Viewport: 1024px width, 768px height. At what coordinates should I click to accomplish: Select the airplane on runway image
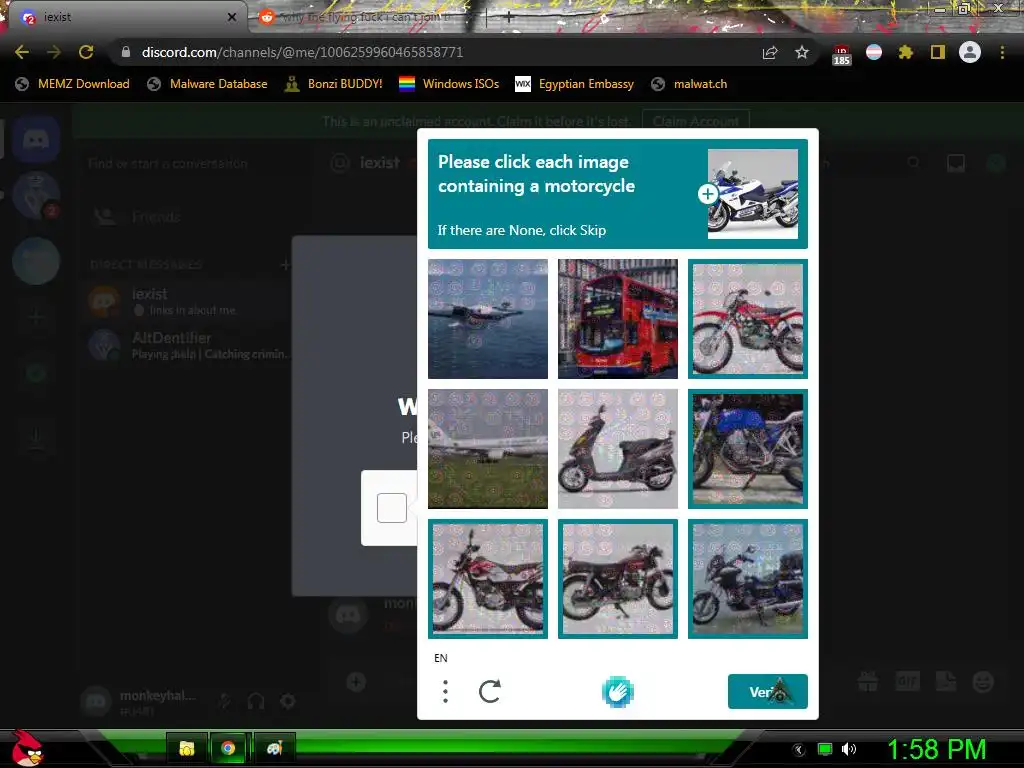pos(488,449)
